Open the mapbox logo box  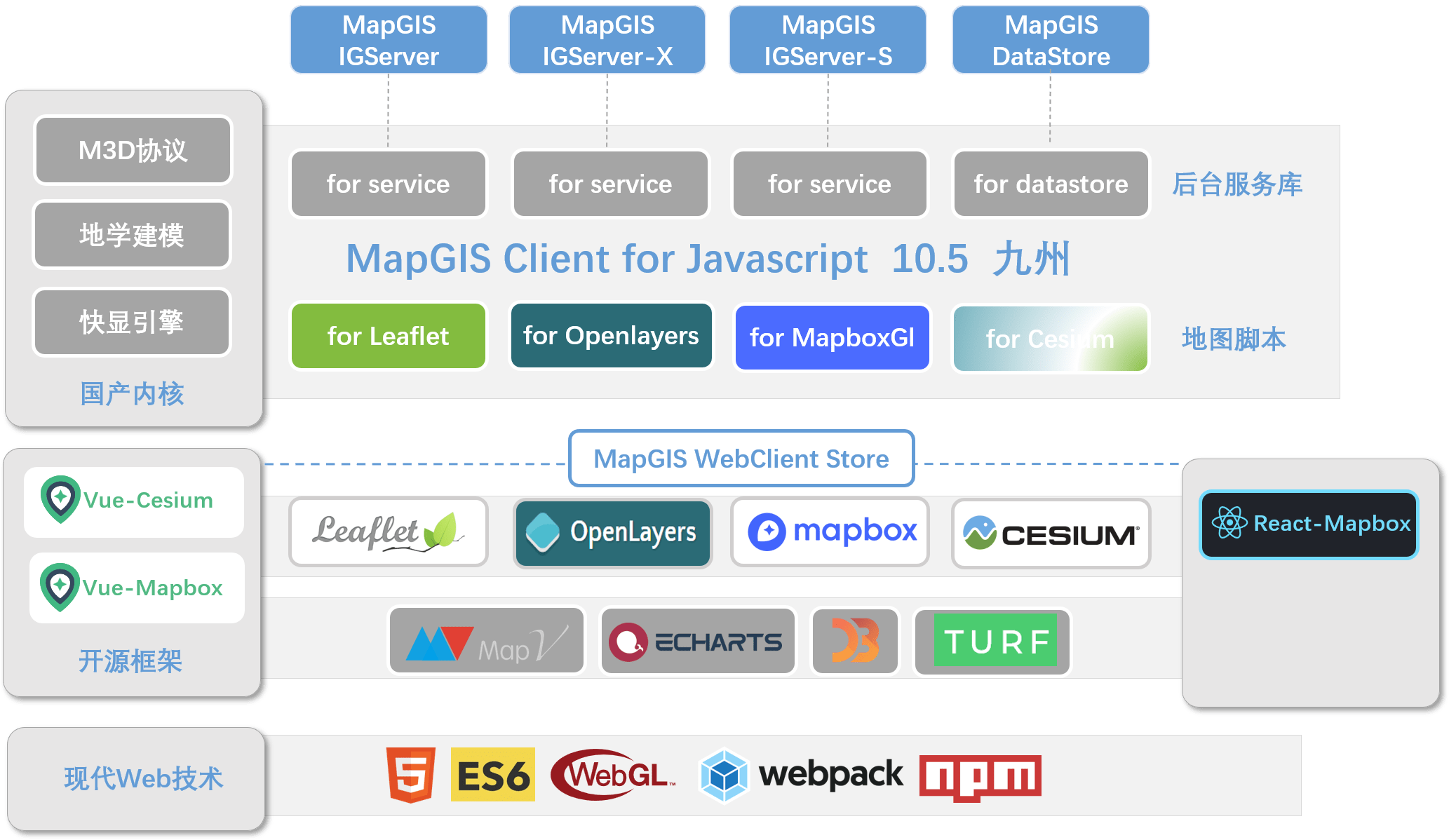point(830,532)
